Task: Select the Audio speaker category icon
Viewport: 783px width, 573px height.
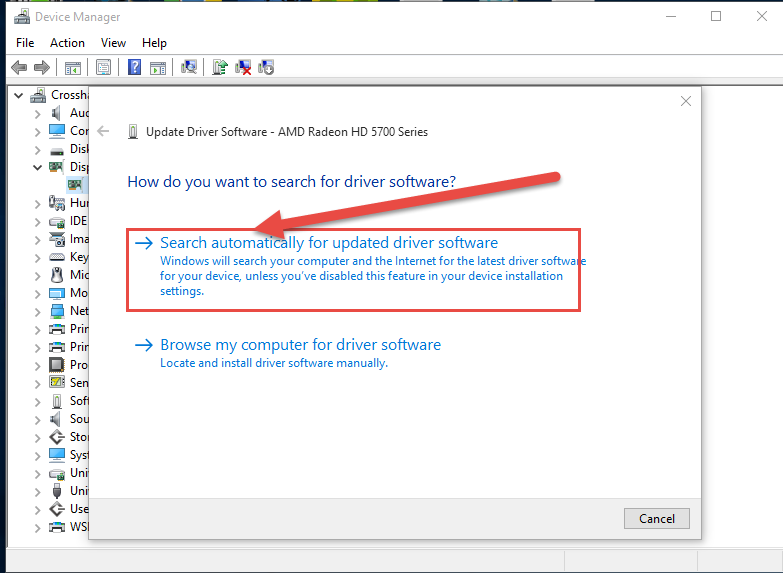Action: 56,113
